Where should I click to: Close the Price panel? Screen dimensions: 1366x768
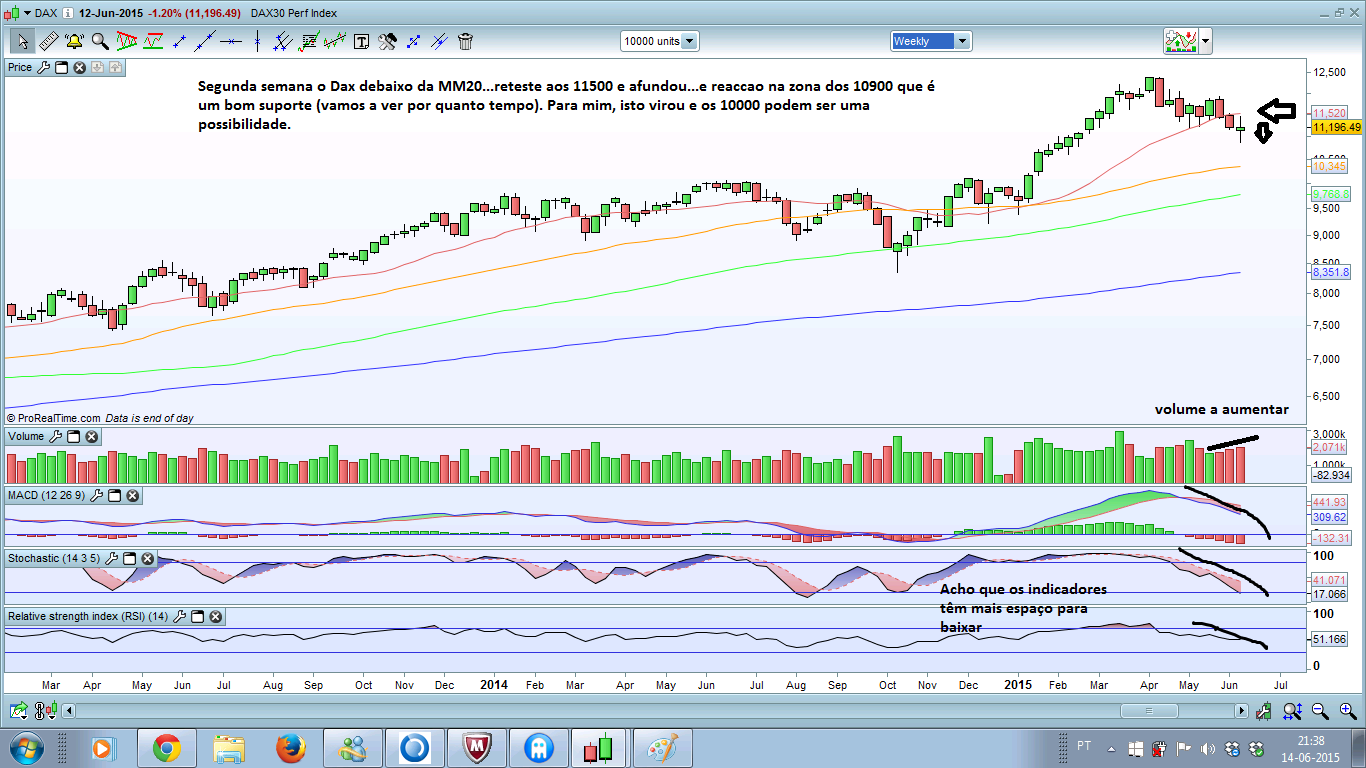(x=79, y=67)
